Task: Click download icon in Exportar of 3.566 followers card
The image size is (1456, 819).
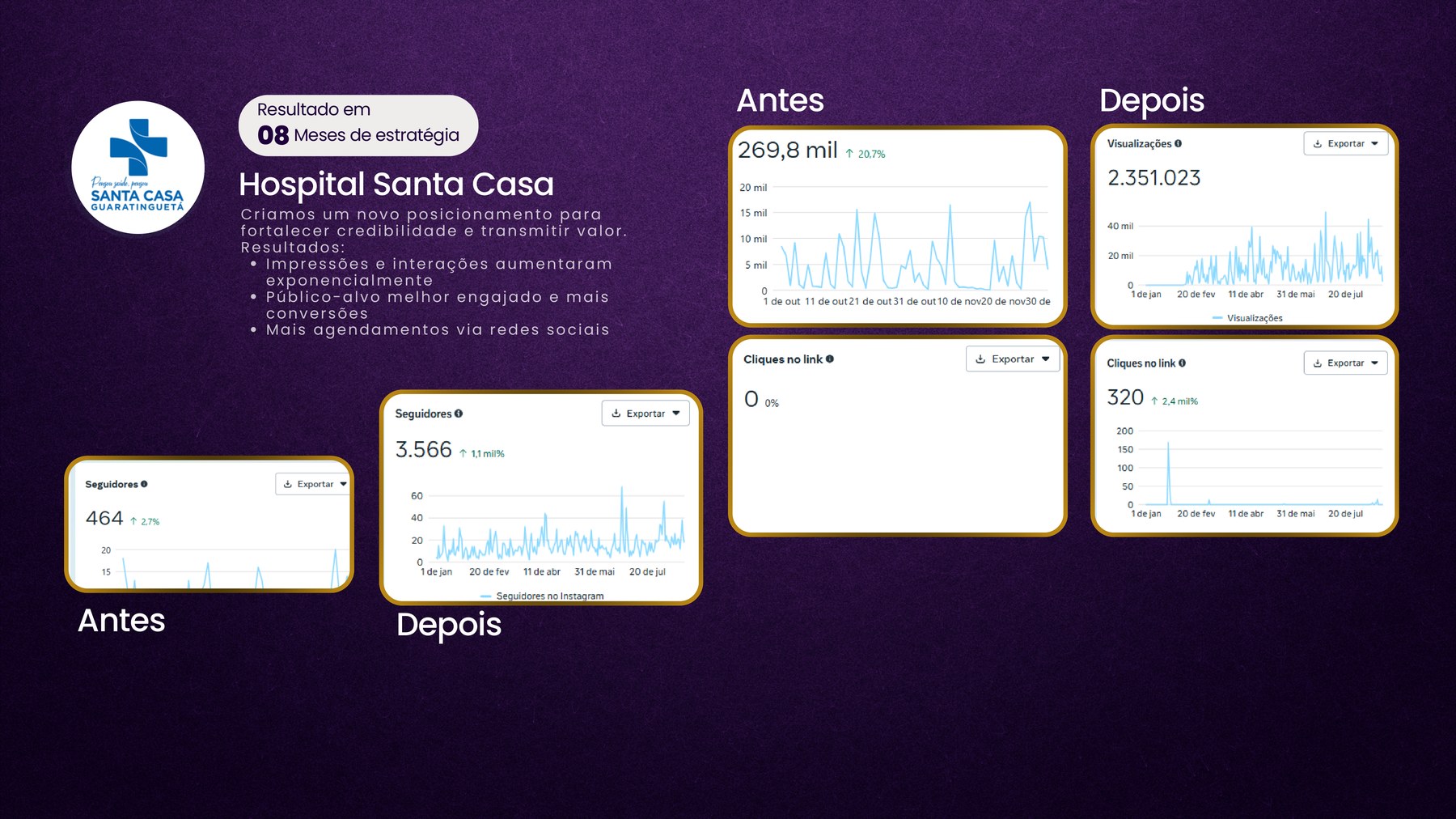Action: point(616,414)
